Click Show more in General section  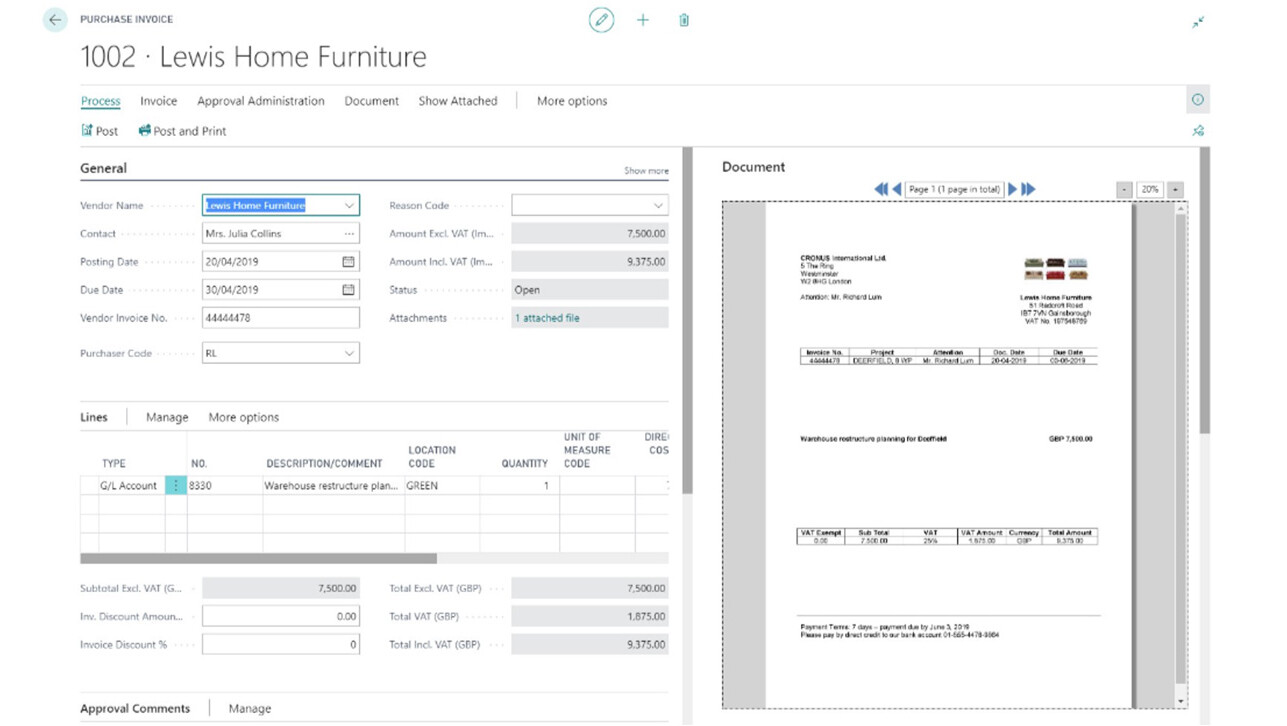pyautogui.click(x=646, y=171)
